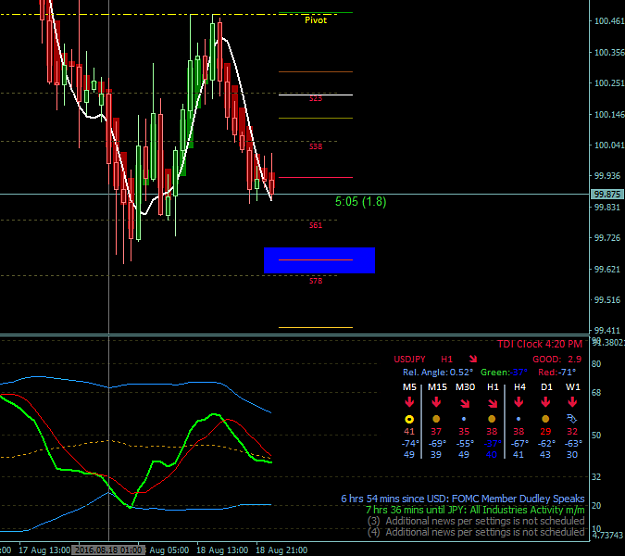Click the value 29 under D1
Screen dimensions: 625x556
point(545,432)
